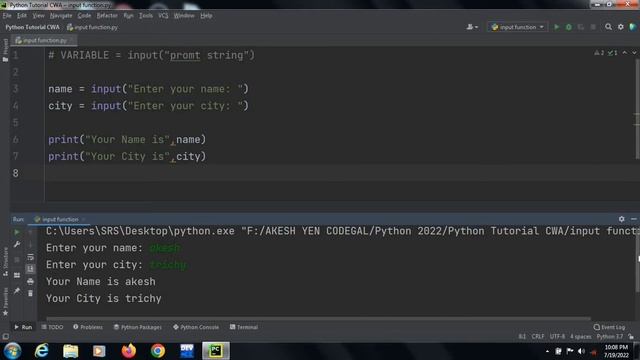This screenshot has height=360, width=640.
Task: Click Python Tutorial CWA breadcrumb
Action: 32,27
